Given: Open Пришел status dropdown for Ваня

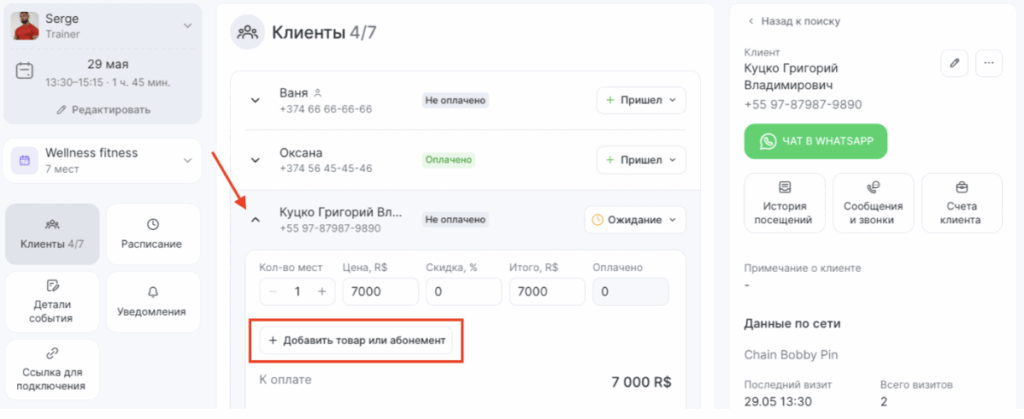Looking at the screenshot, I should 641,101.
